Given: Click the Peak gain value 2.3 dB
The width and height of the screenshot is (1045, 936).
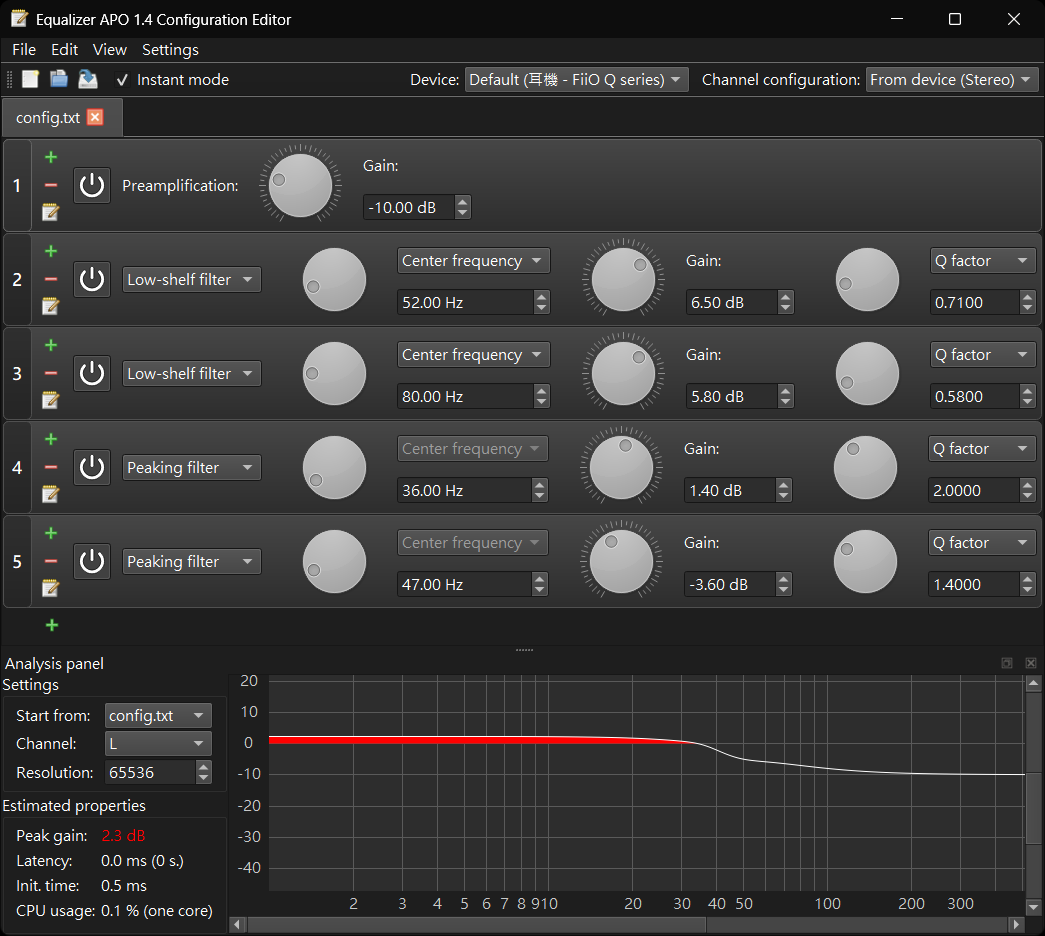Looking at the screenshot, I should 123,835.
